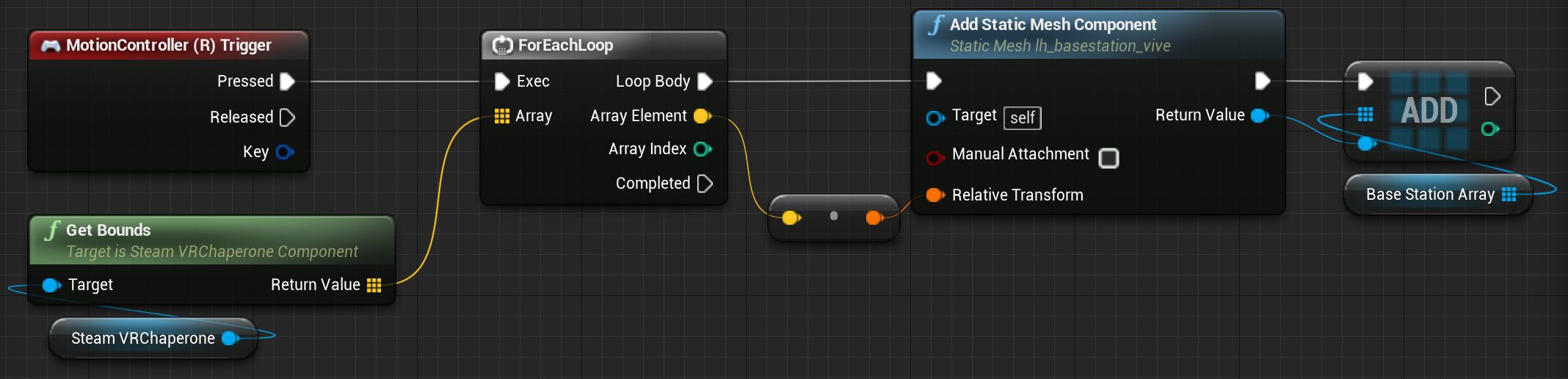Click the ADD node exec output pin
The width and height of the screenshot is (1568, 379).
pyautogui.click(x=1492, y=96)
